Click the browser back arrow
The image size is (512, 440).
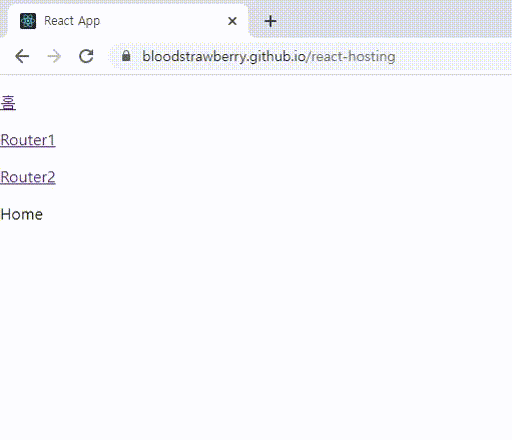[x=22, y=56]
